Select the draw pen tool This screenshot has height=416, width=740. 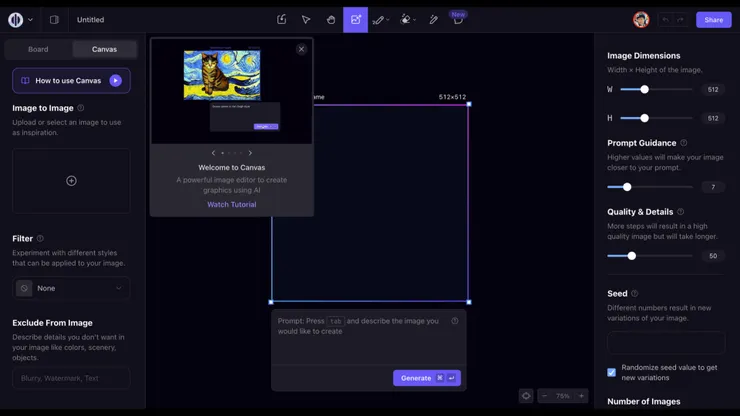tap(378, 20)
